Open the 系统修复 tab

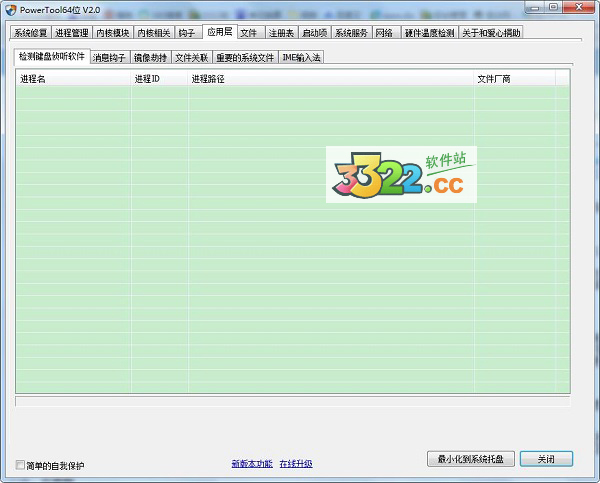pos(30,33)
